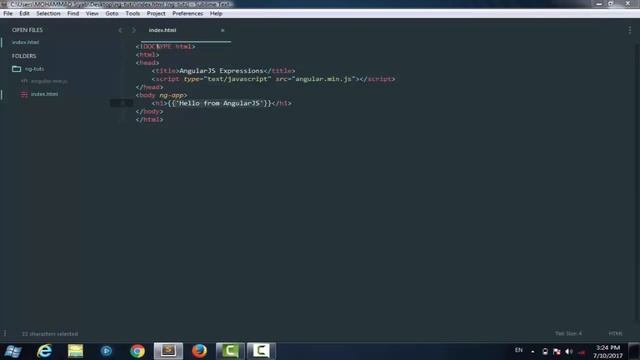Launch Internet Explorer from the taskbar
Viewport: 640px width, 360px height.
coord(44,351)
